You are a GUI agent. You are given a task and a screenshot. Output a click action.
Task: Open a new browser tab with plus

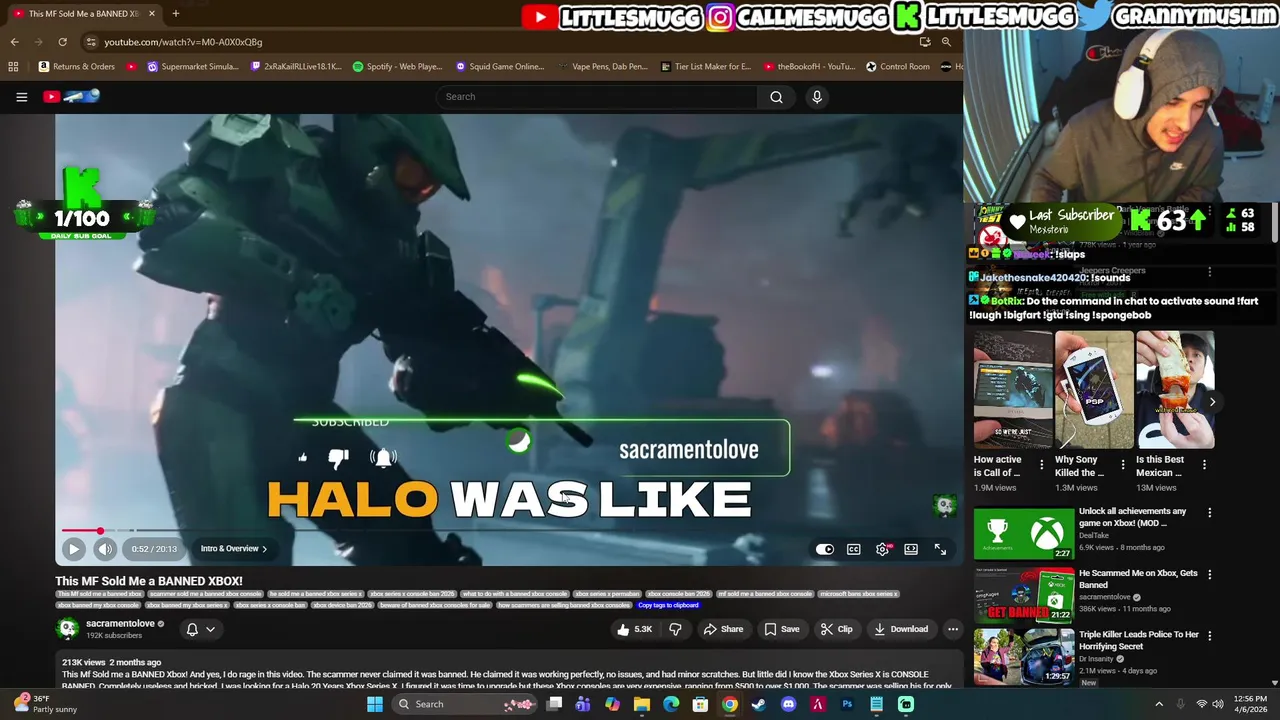click(175, 14)
